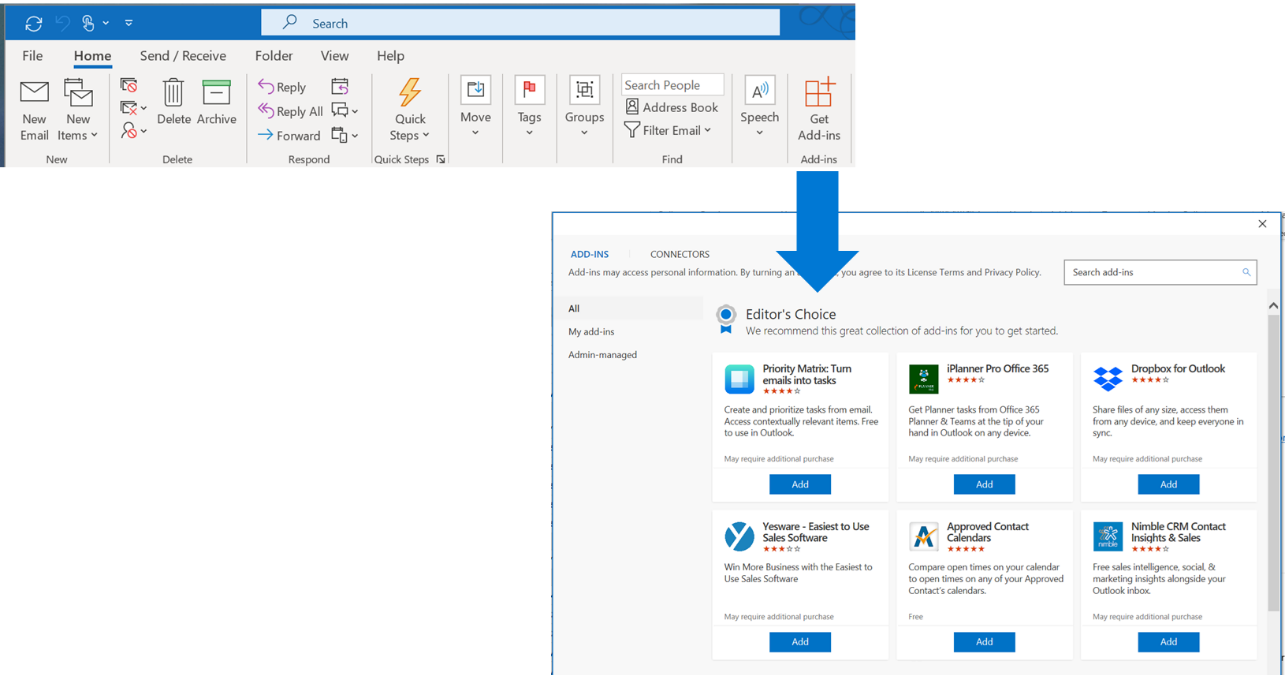
Task: Click the top Search box in Outlook
Action: click(520, 23)
